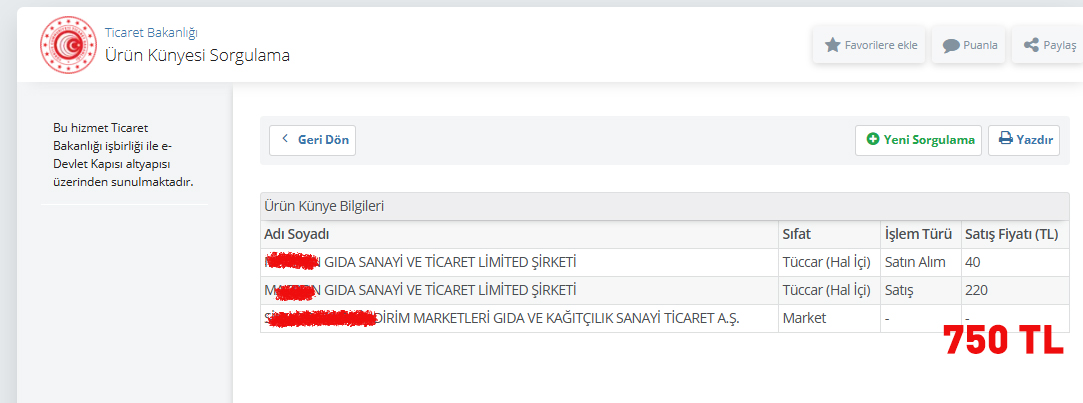Click the speech bubble icon in Puanla

pyautogui.click(x=951, y=46)
